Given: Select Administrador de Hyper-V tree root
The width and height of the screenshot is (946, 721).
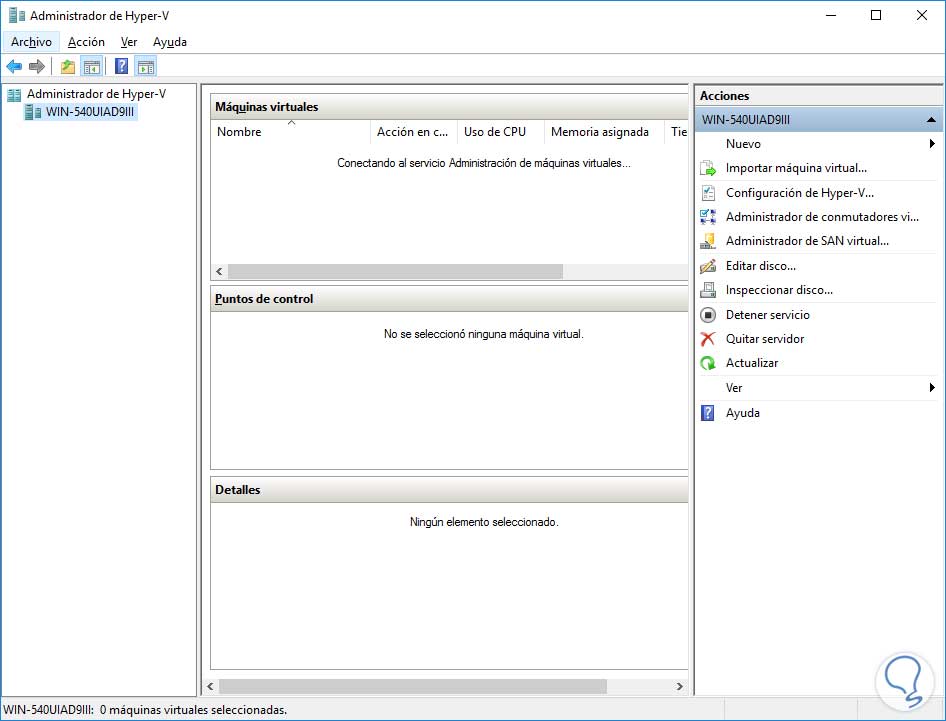Looking at the screenshot, I should [96, 94].
